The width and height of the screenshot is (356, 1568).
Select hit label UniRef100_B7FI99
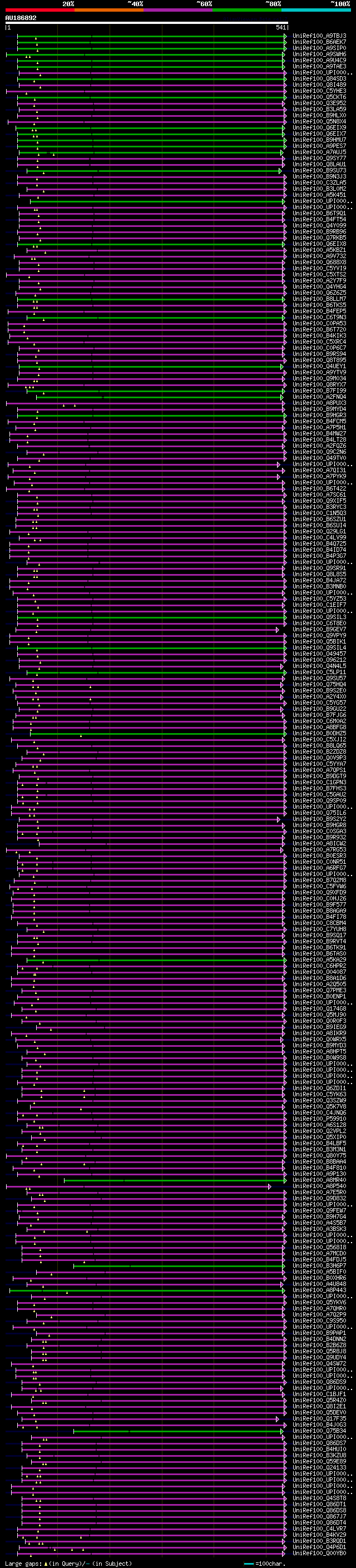pyautogui.click(x=319, y=391)
